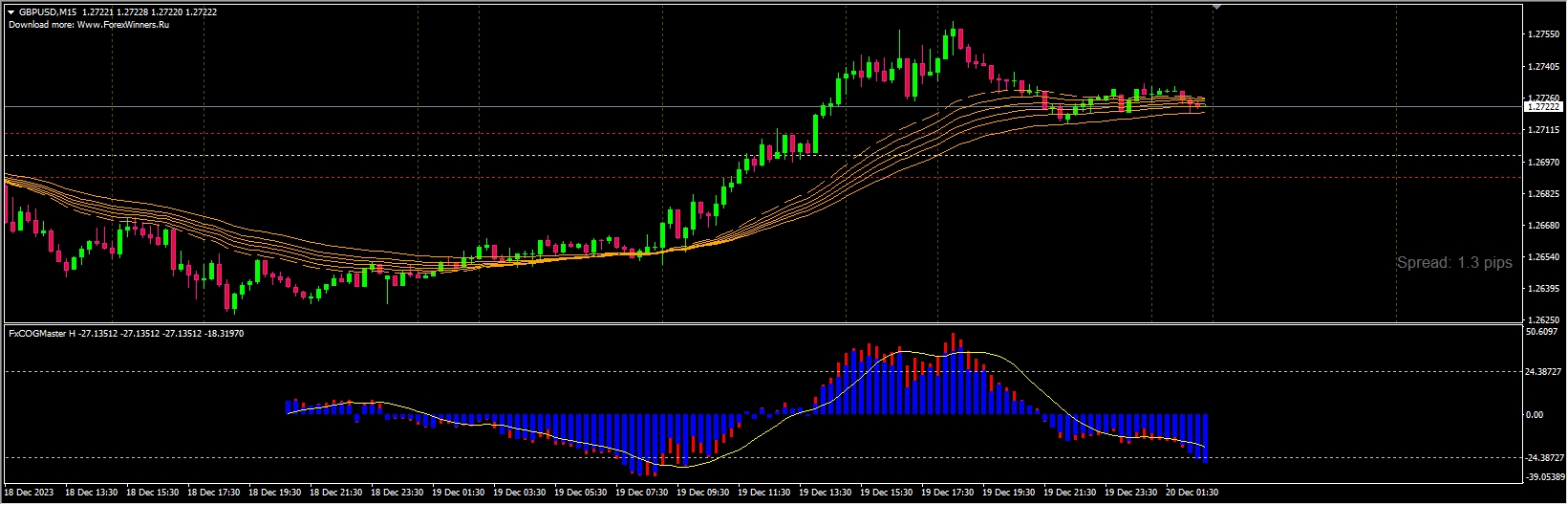Click the 20 Dec 01:30 time label
This screenshot has height=505, width=1568.
click(x=1192, y=493)
